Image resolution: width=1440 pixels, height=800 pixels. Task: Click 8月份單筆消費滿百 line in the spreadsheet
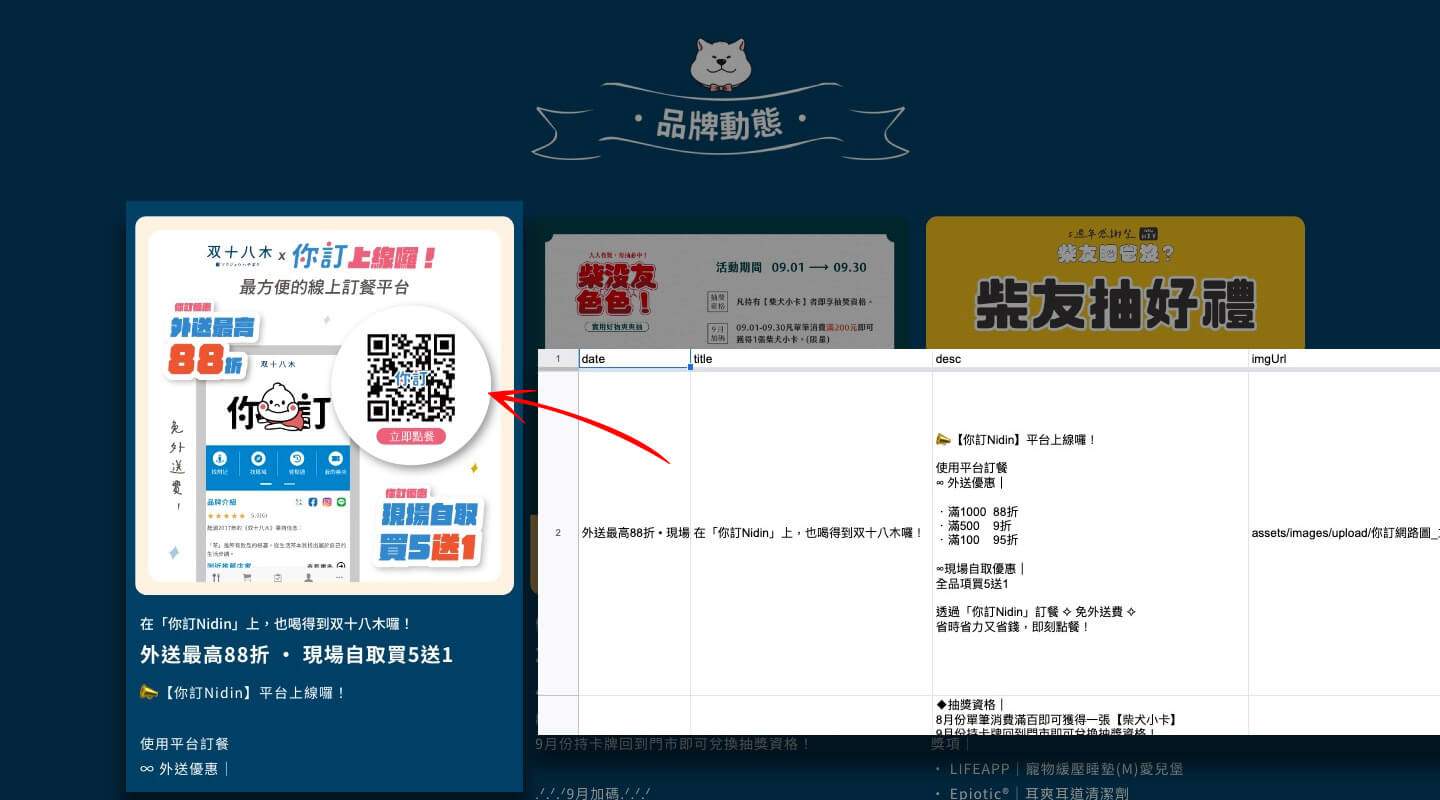(1056, 719)
